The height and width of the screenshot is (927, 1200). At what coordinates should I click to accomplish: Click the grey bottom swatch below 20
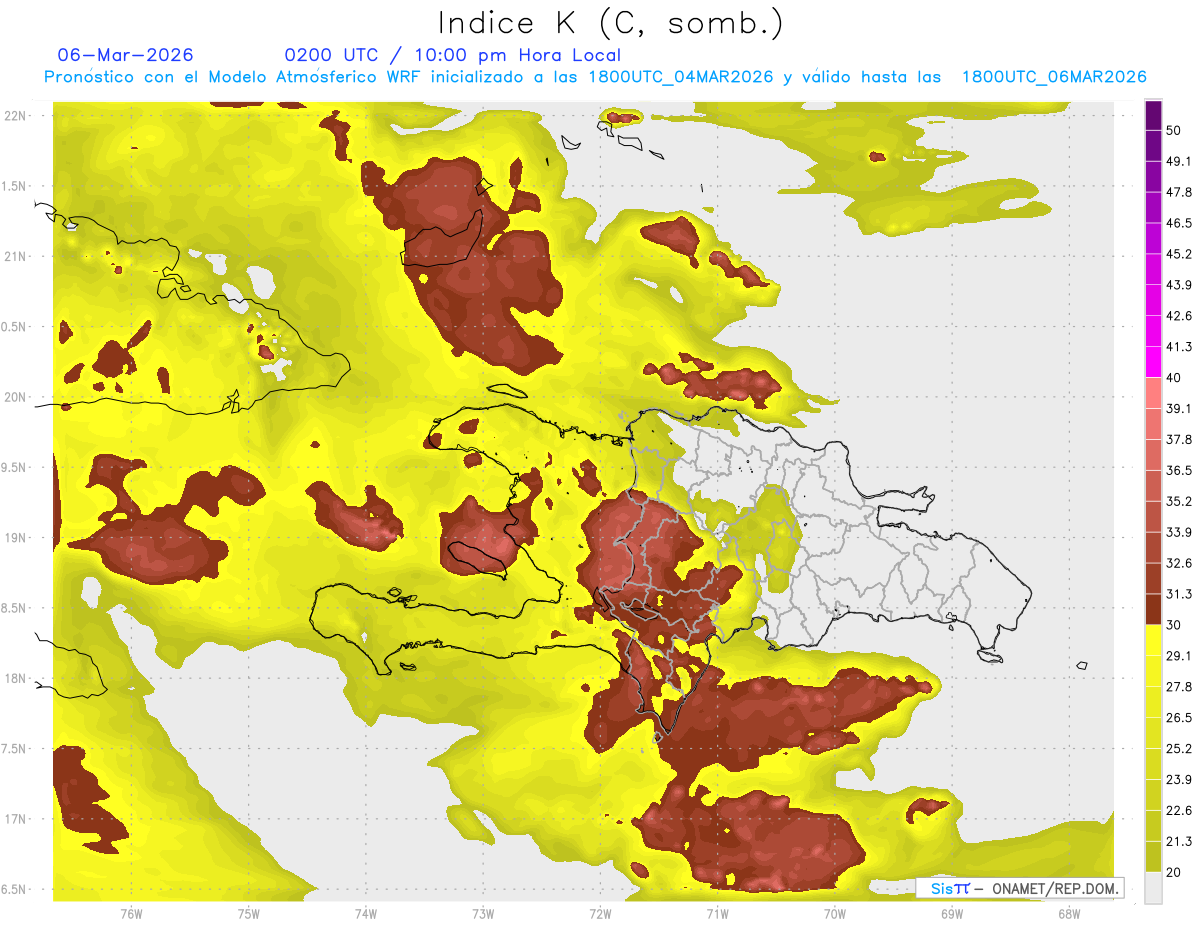(1153, 887)
